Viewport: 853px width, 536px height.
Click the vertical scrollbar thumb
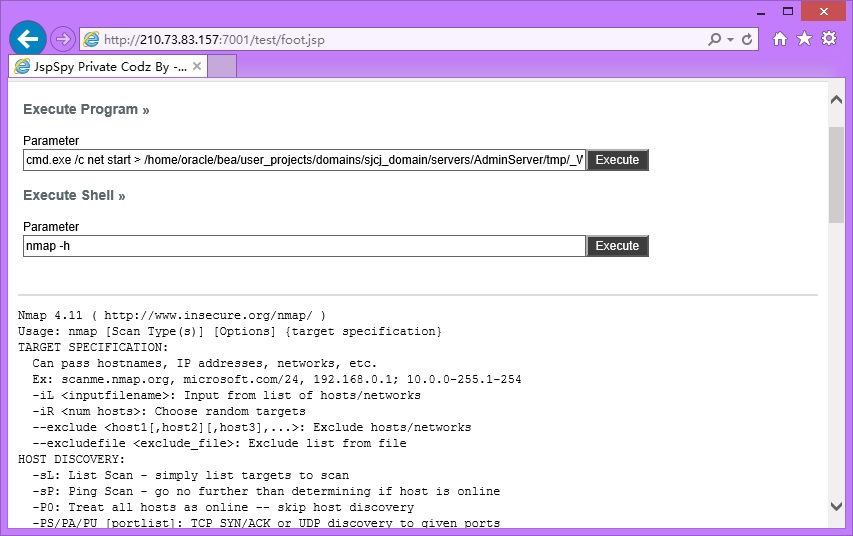[x=836, y=175]
